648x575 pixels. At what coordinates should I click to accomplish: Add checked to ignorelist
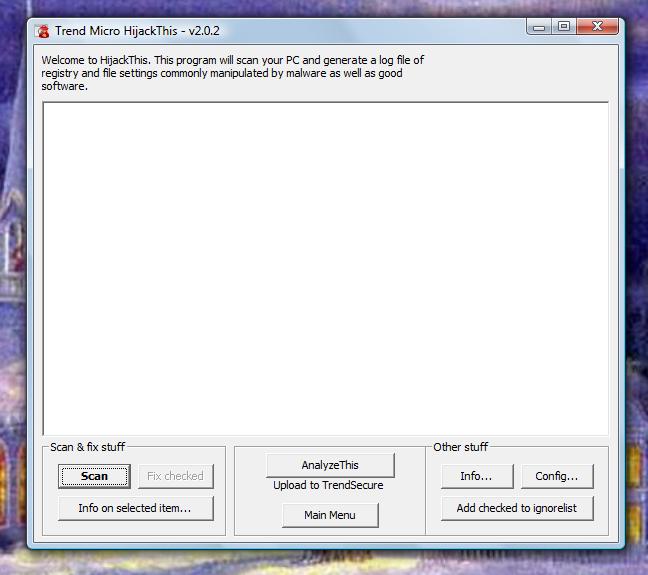[x=517, y=508]
